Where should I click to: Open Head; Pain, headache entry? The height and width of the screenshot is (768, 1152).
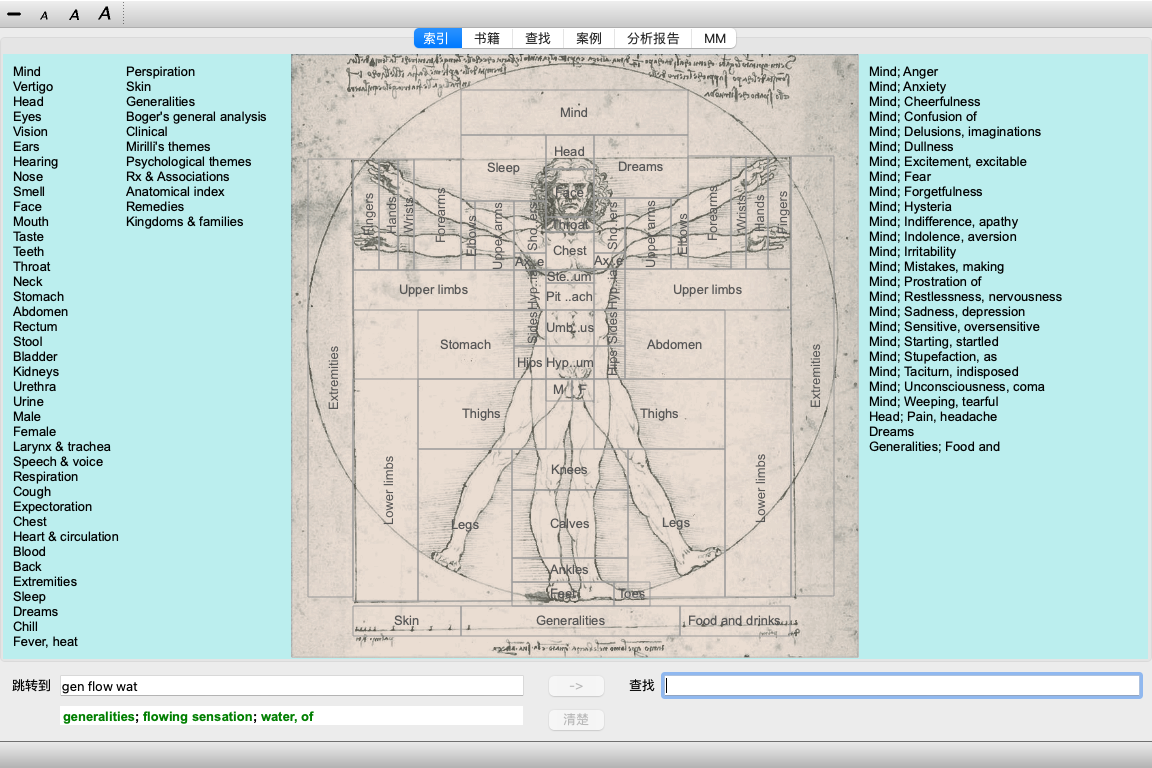click(x=932, y=417)
